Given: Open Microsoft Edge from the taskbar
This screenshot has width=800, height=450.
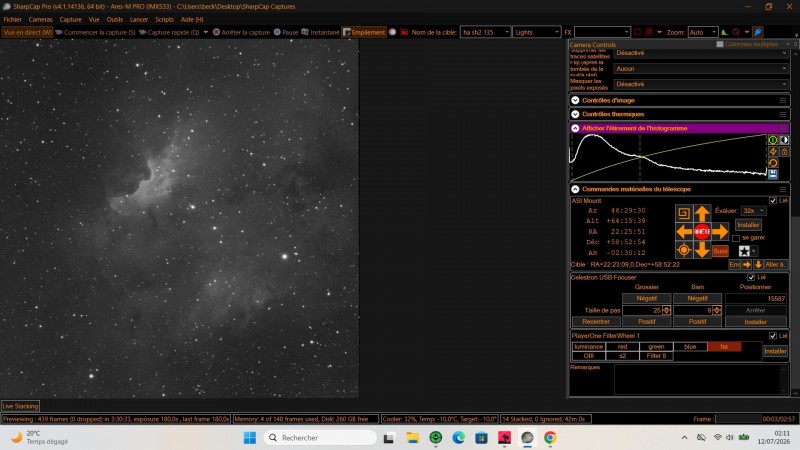Looking at the screenshot, I should (458, 438).
